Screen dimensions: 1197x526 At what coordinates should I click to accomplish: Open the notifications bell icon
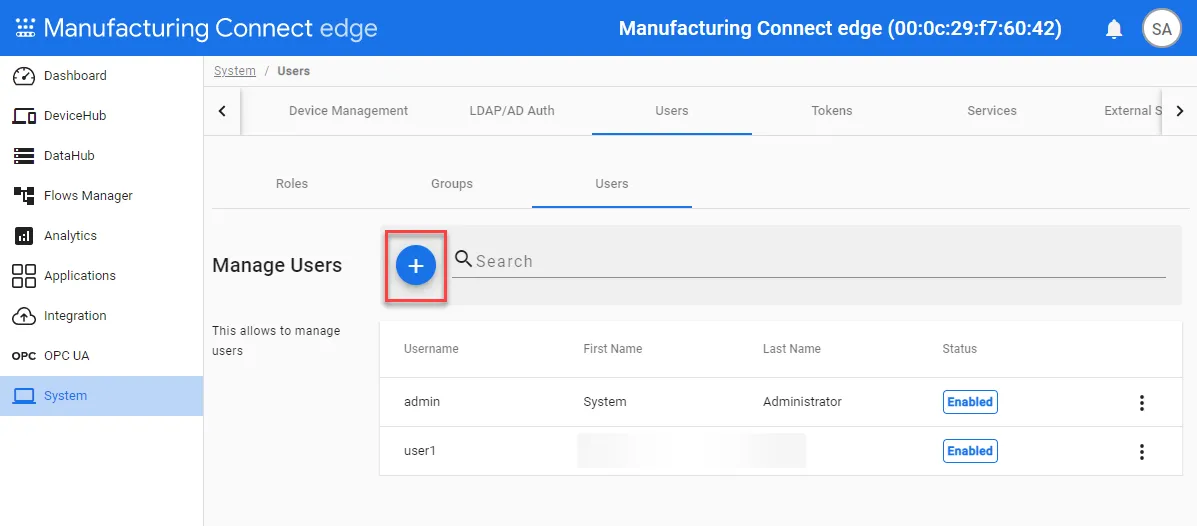coord(1114,29)
